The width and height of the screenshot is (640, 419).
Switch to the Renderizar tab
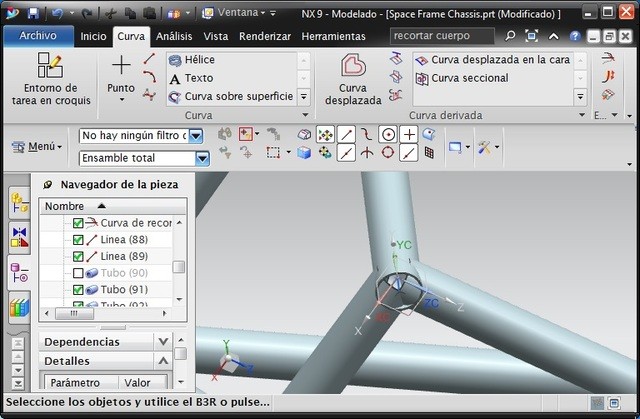tap(264, 36)
